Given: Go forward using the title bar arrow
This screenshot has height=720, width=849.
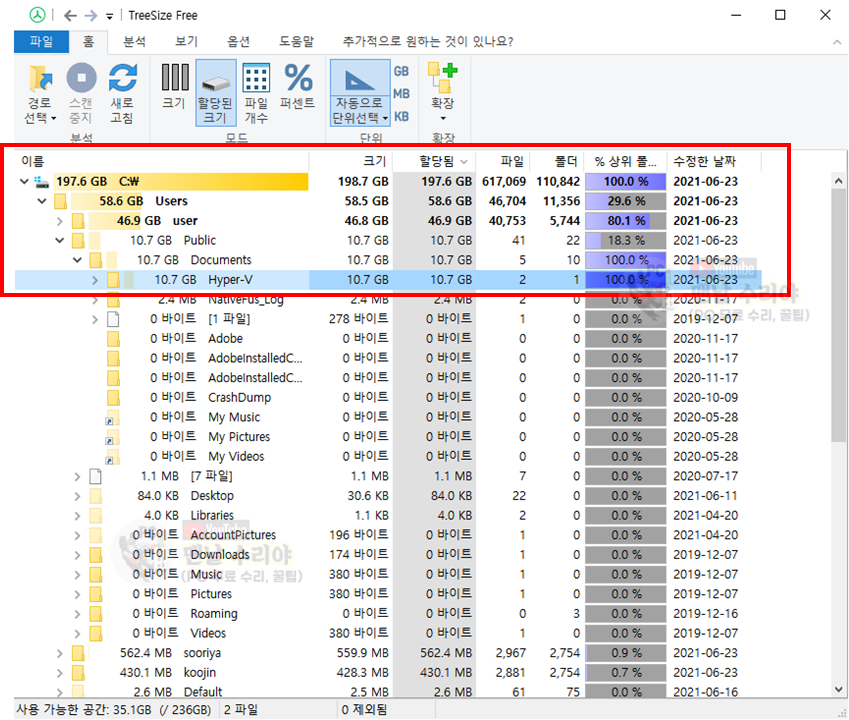Looking at the screenshot, I should (91, 15).
